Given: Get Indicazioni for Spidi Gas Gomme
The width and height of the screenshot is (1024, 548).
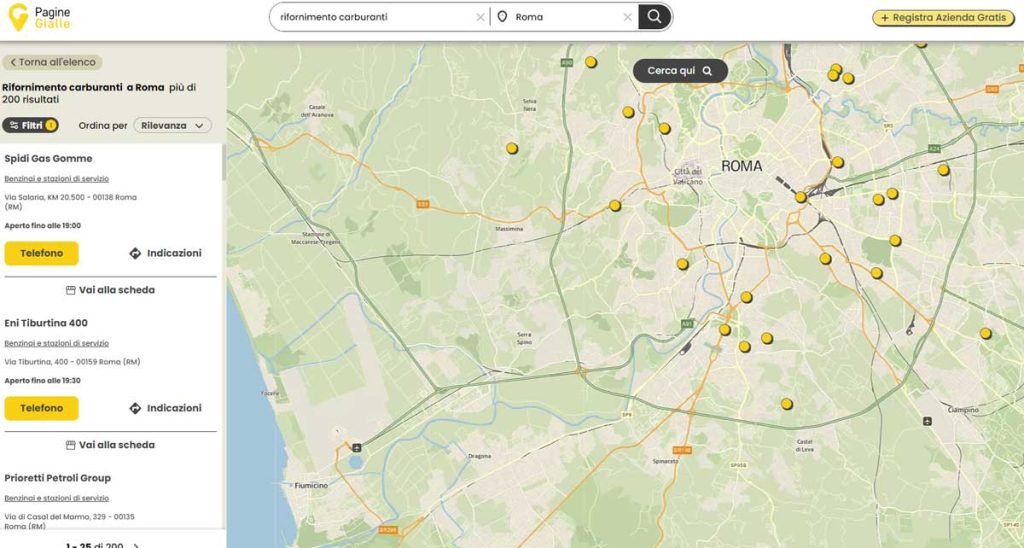Looking at the screenshot, I should (x=165, y=253).
